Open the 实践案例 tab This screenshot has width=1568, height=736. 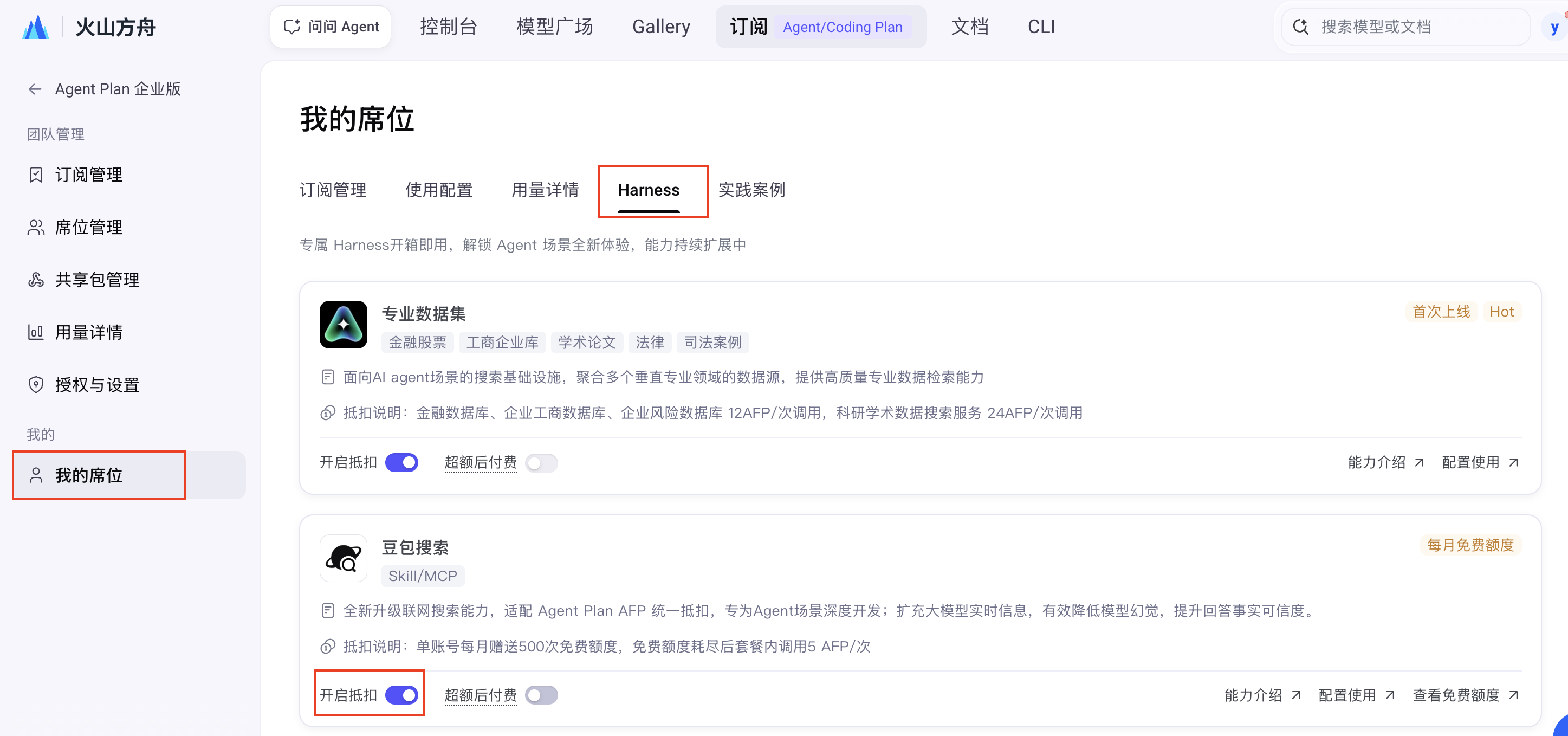[751, 190]
